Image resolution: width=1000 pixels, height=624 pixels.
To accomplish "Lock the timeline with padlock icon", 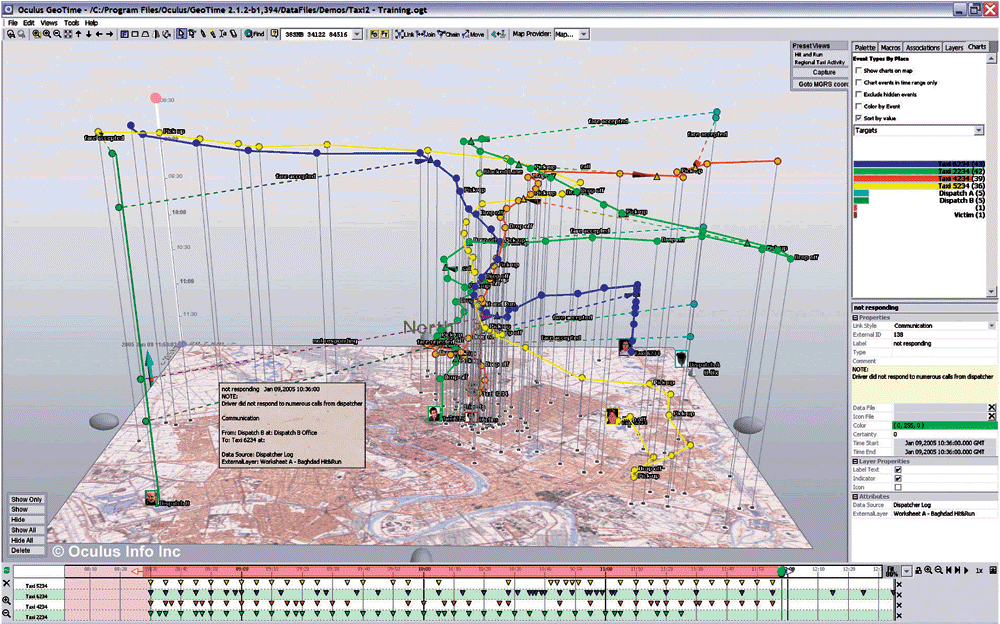I will [x=918, y=570].
